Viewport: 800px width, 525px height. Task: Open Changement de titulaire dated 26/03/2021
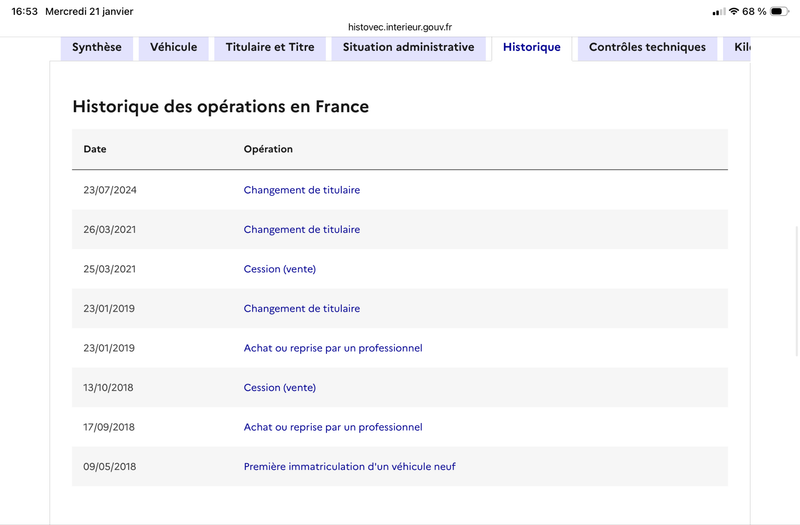302,230
